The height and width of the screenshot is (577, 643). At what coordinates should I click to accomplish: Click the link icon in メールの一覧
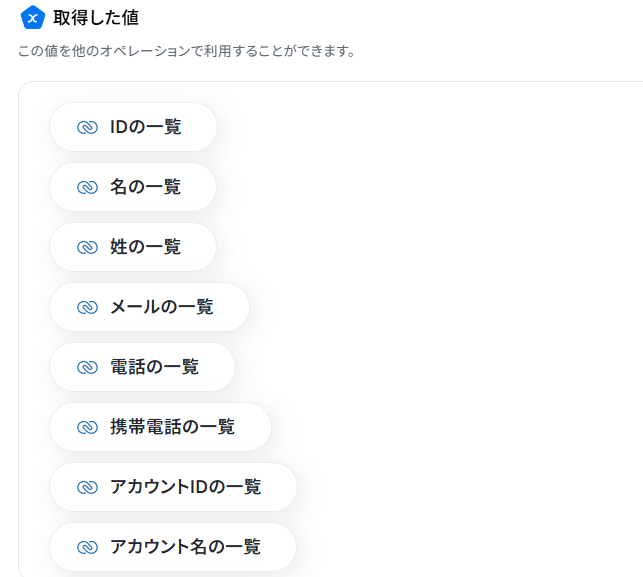pyautogui.click(x=87, y=307)
